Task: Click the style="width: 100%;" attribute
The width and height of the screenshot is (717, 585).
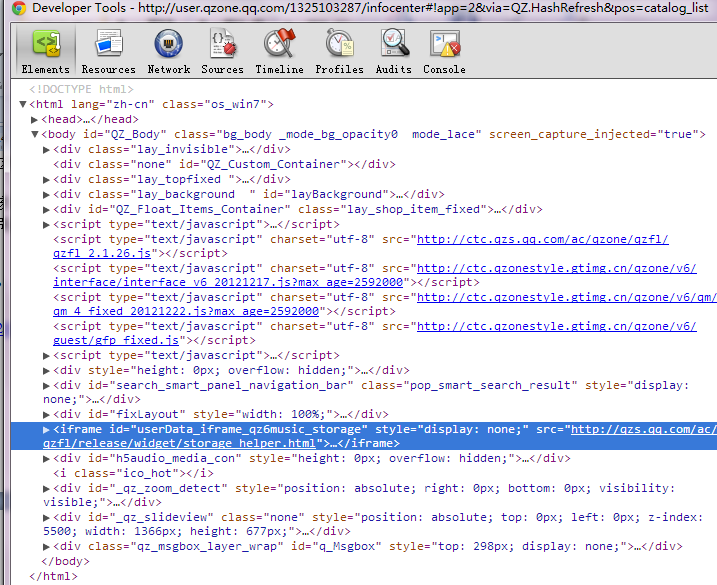Action: click(x=263, y=414)
